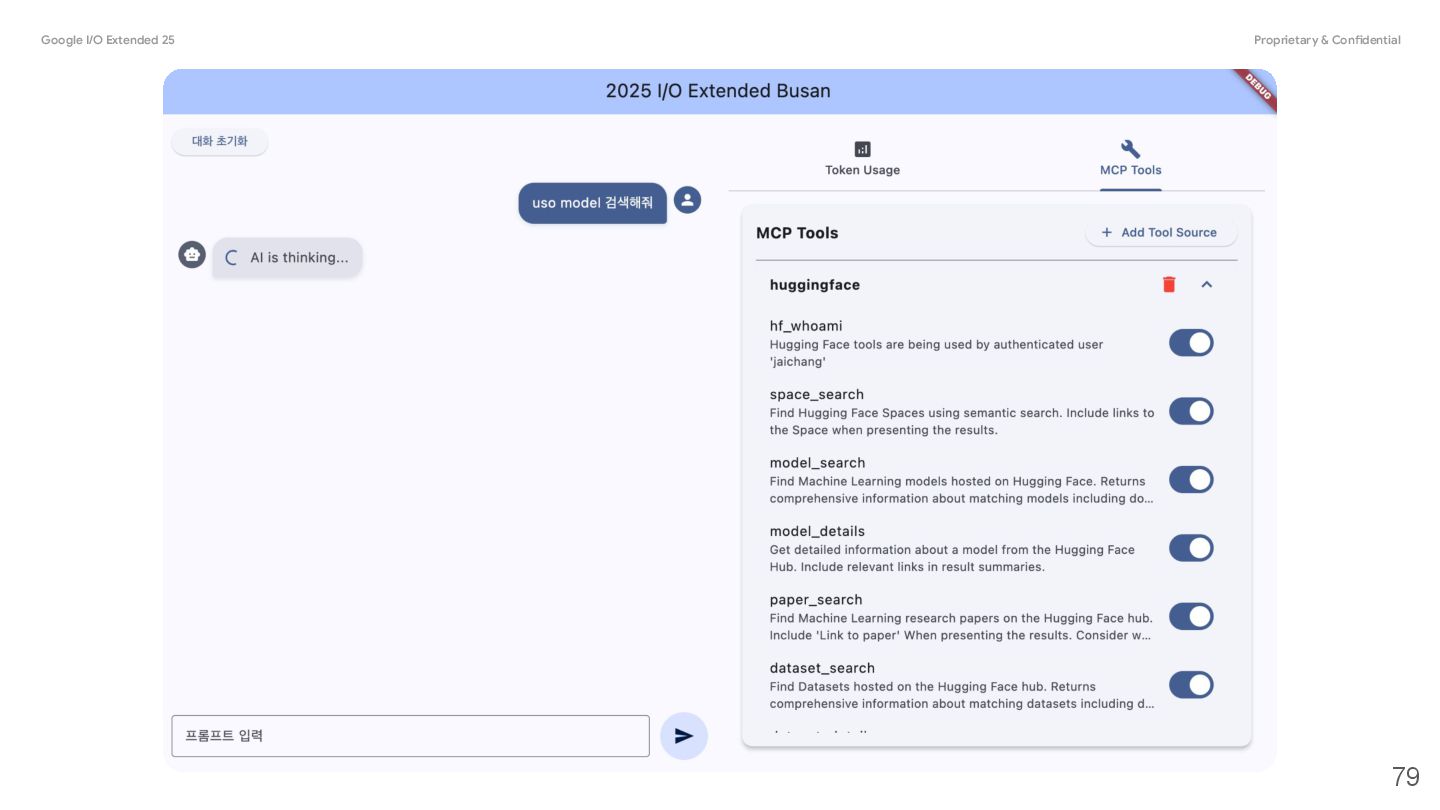Click the 'AI is thinking...' text

point(299,258)
